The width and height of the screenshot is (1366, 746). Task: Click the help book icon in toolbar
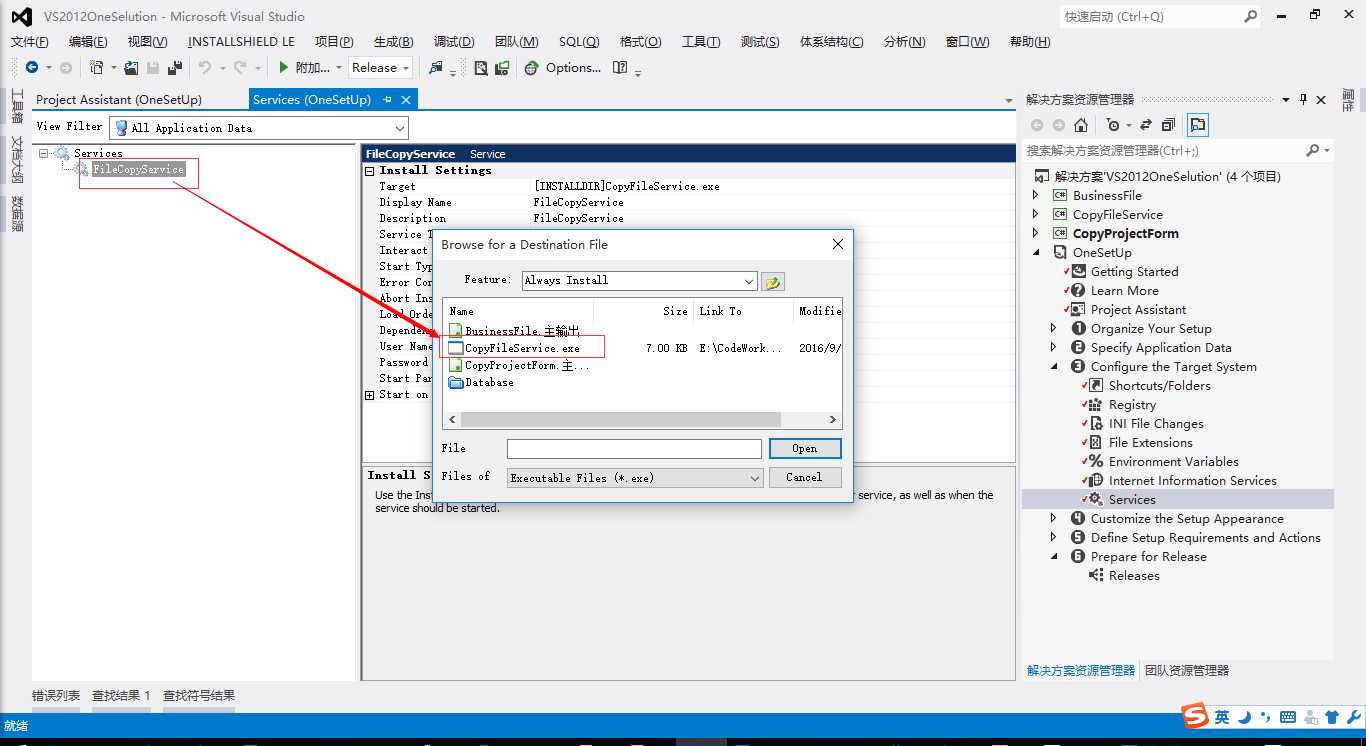(620, 68)
